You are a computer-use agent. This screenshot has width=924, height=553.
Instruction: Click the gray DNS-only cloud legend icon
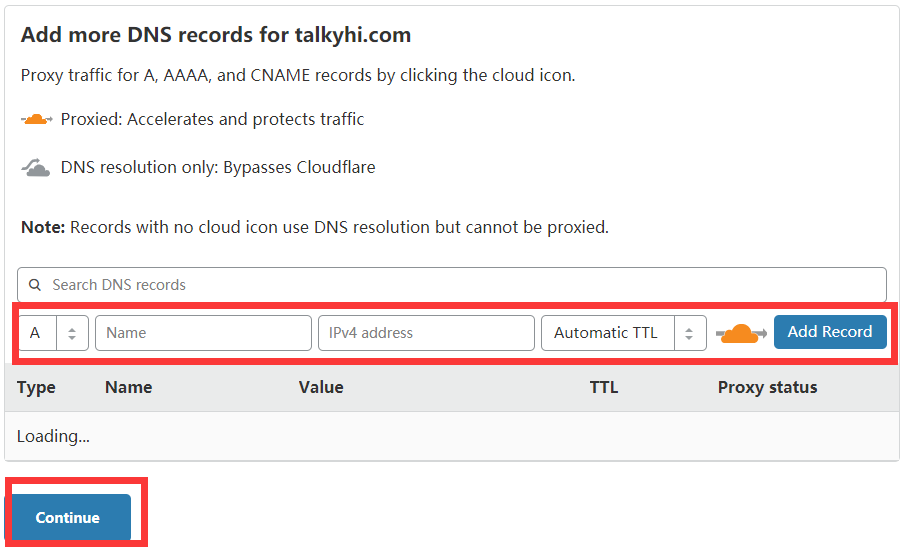click(36, 168)
